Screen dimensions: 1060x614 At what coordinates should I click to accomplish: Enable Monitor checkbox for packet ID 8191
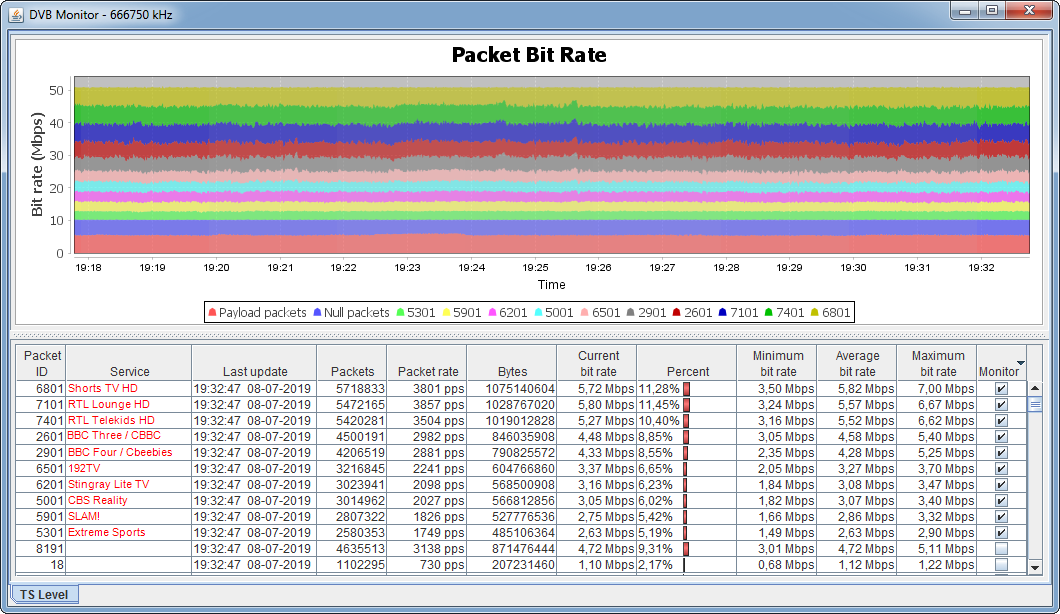[1001, 549]
